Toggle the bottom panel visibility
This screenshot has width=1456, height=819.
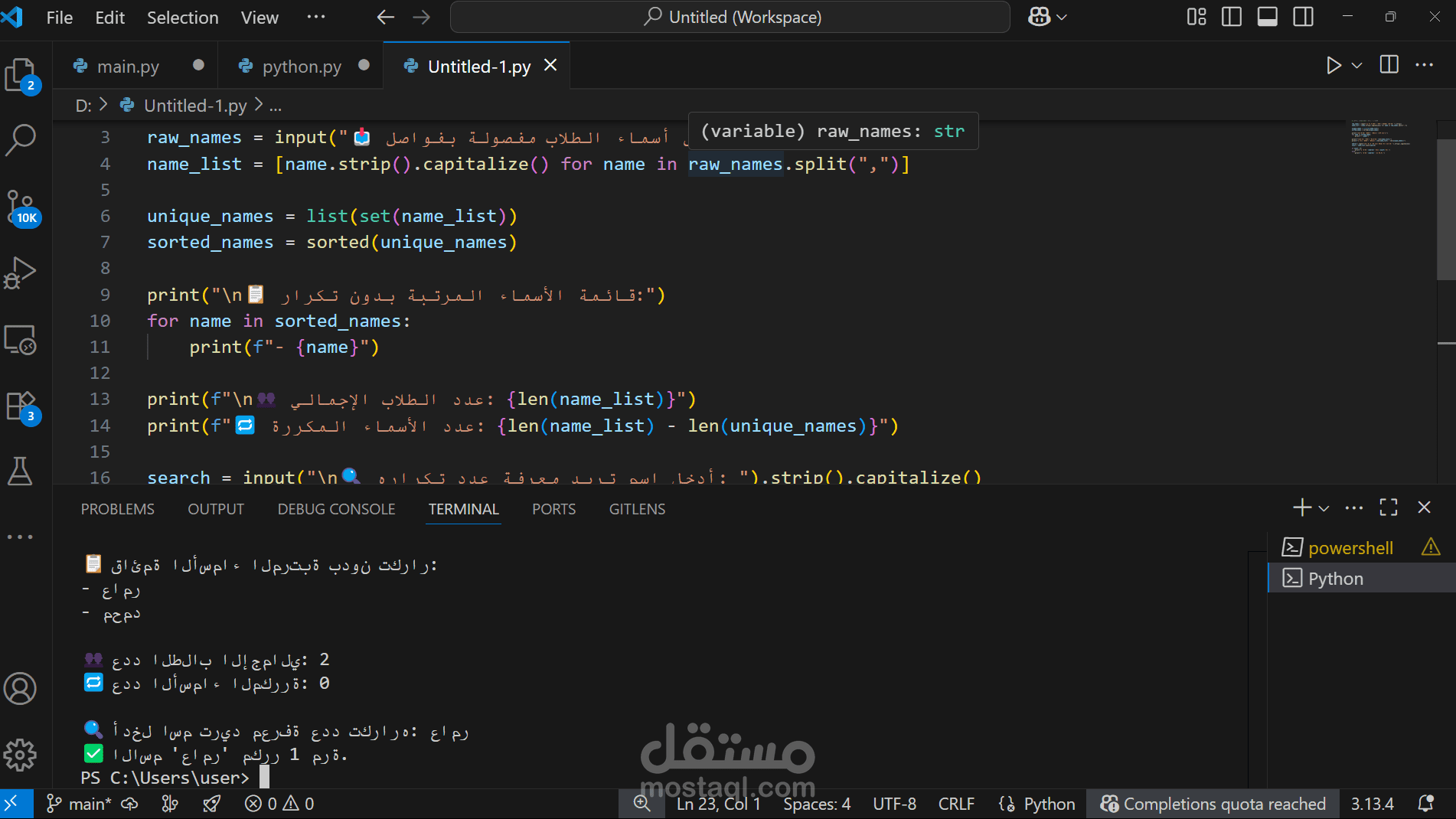(x=1268, y=17)
